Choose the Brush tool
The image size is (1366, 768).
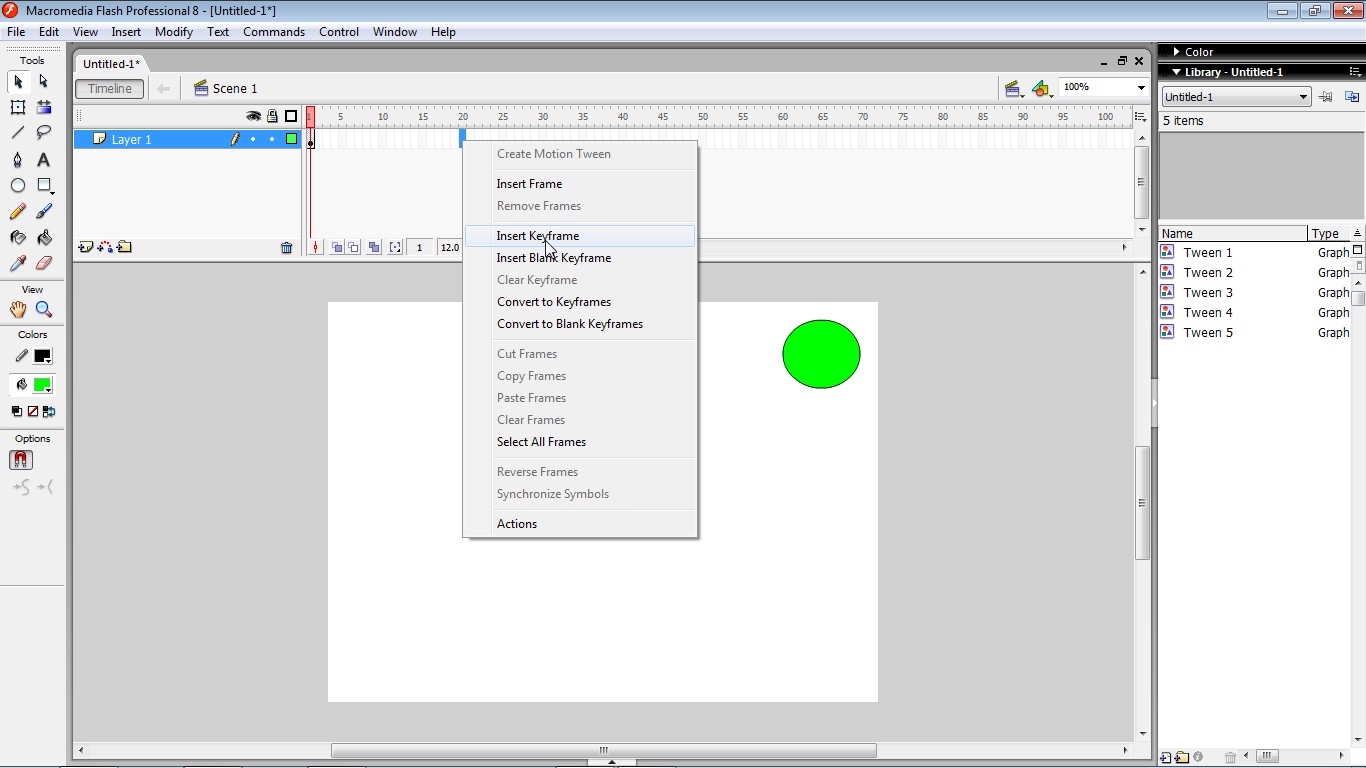44,212
